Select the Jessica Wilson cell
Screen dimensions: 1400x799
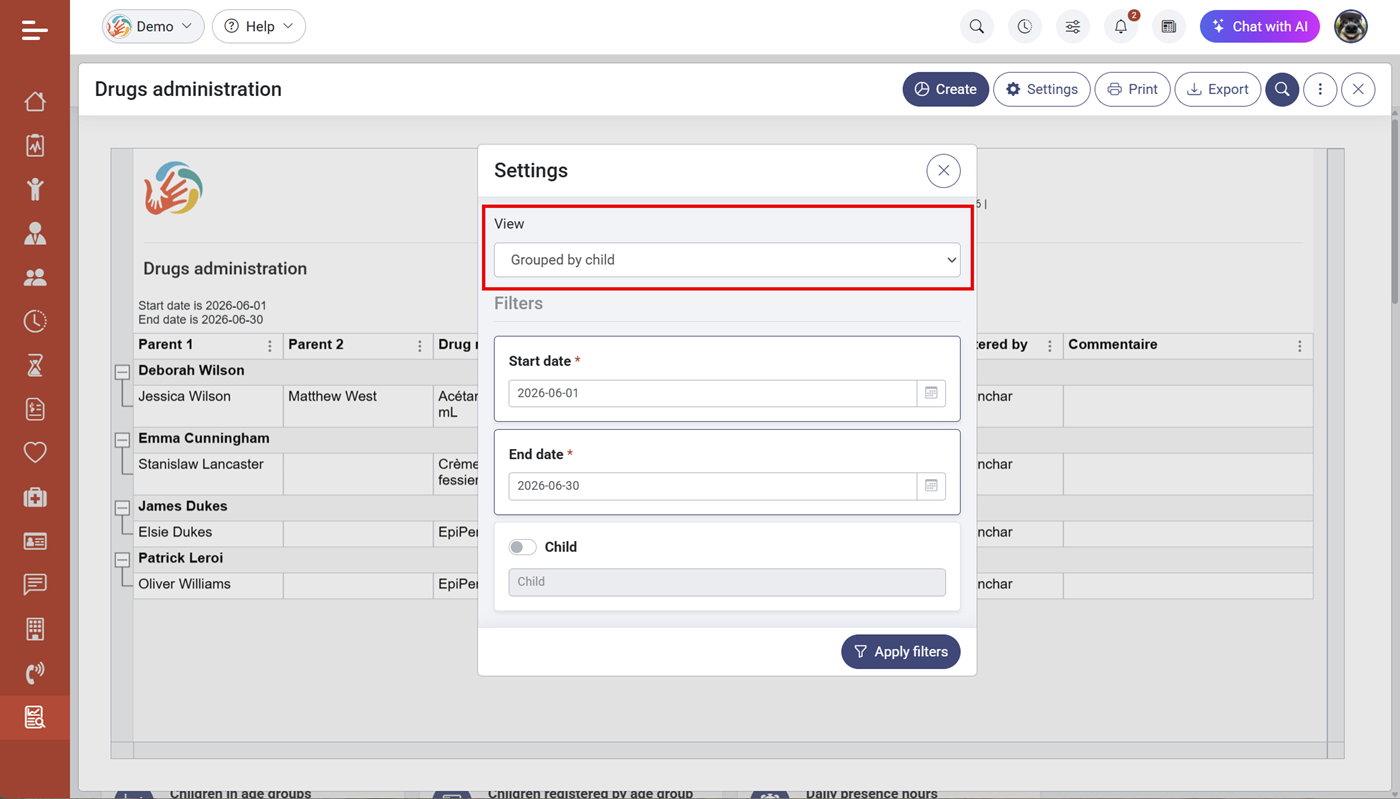(208, 406)
